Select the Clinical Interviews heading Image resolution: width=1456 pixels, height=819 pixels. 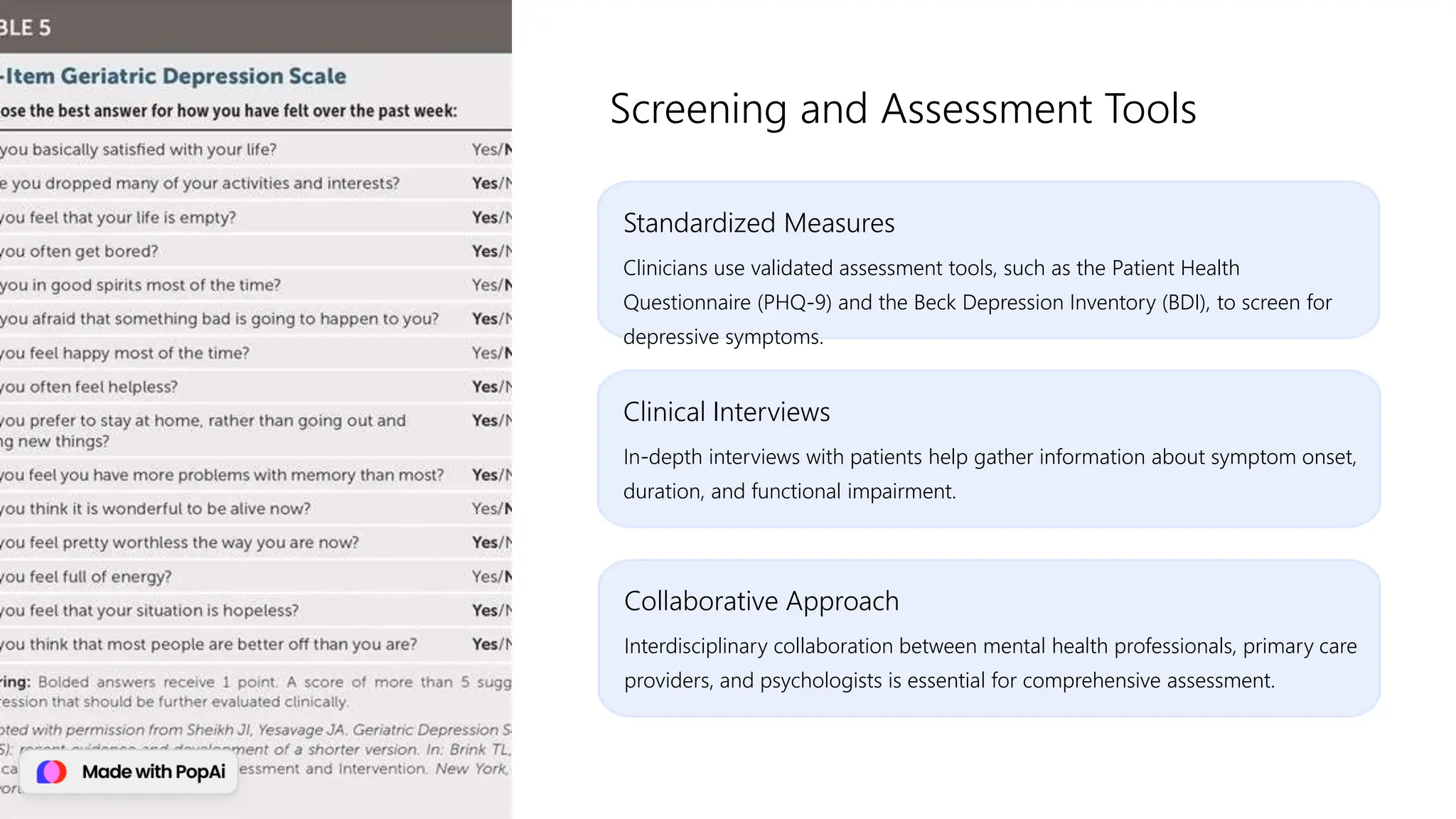(726, 412)
